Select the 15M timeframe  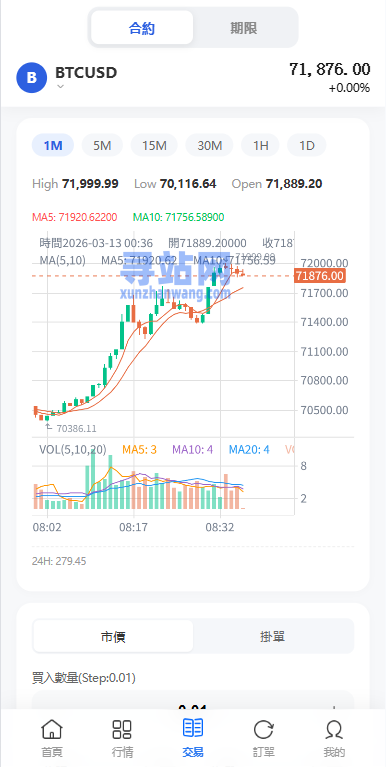[155, 145]
